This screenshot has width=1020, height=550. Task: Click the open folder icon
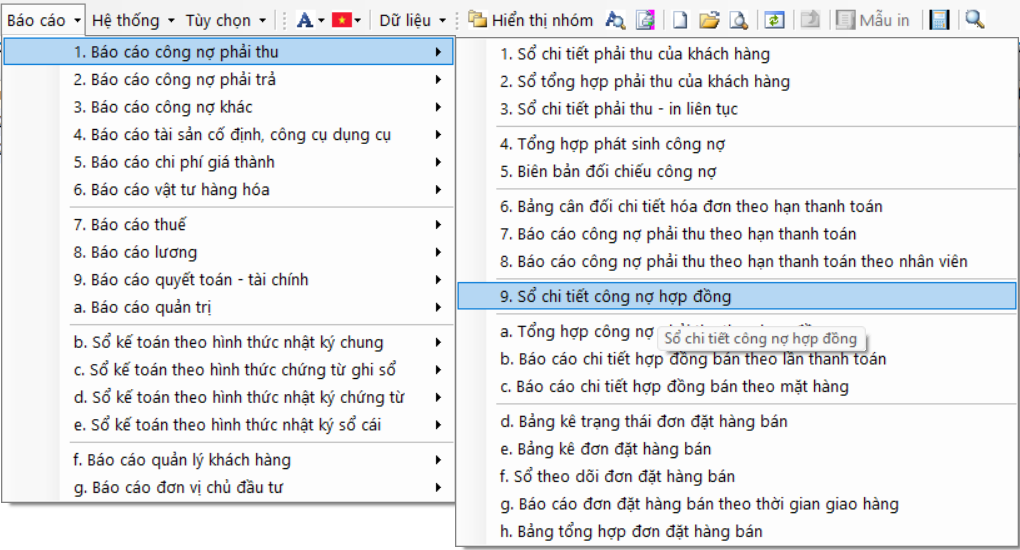(x=709, y=20)
